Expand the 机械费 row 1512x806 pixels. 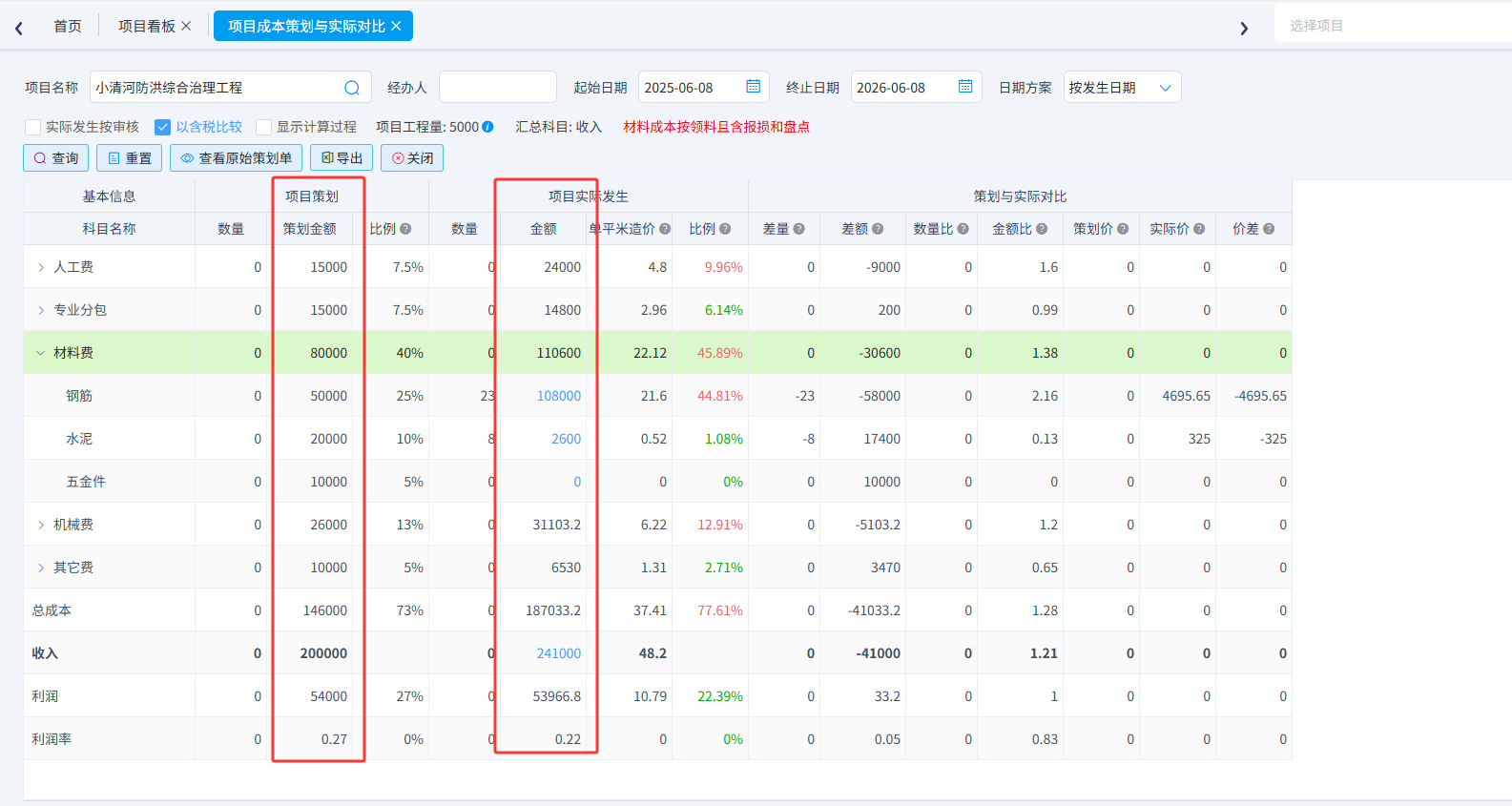41,525
